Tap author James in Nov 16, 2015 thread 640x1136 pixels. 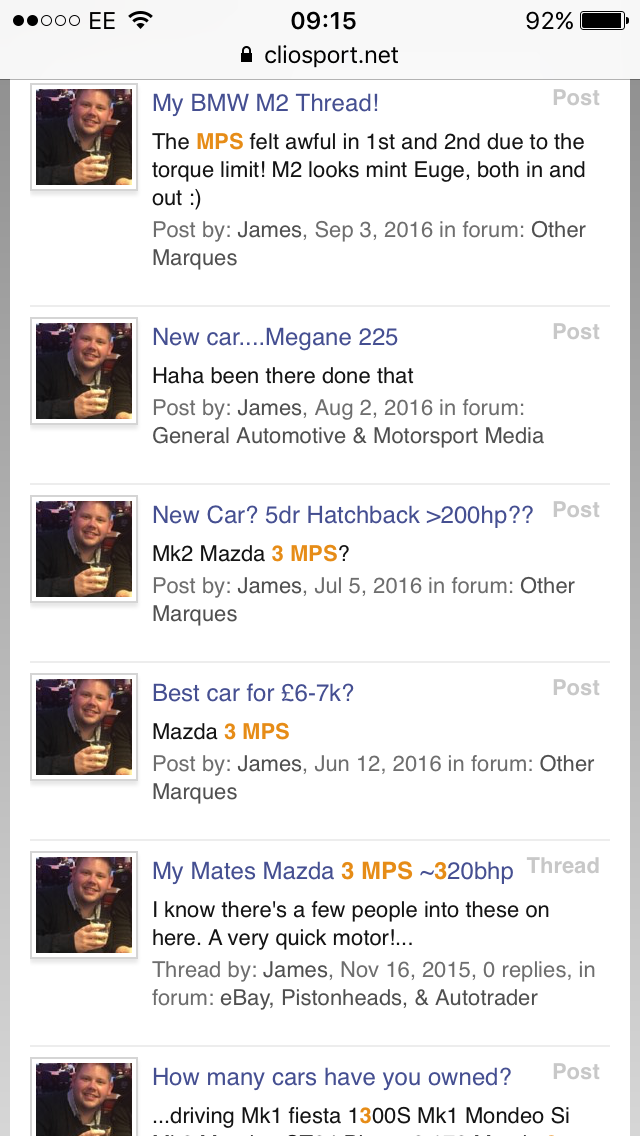pyautogui.click(x=295, y=970)
